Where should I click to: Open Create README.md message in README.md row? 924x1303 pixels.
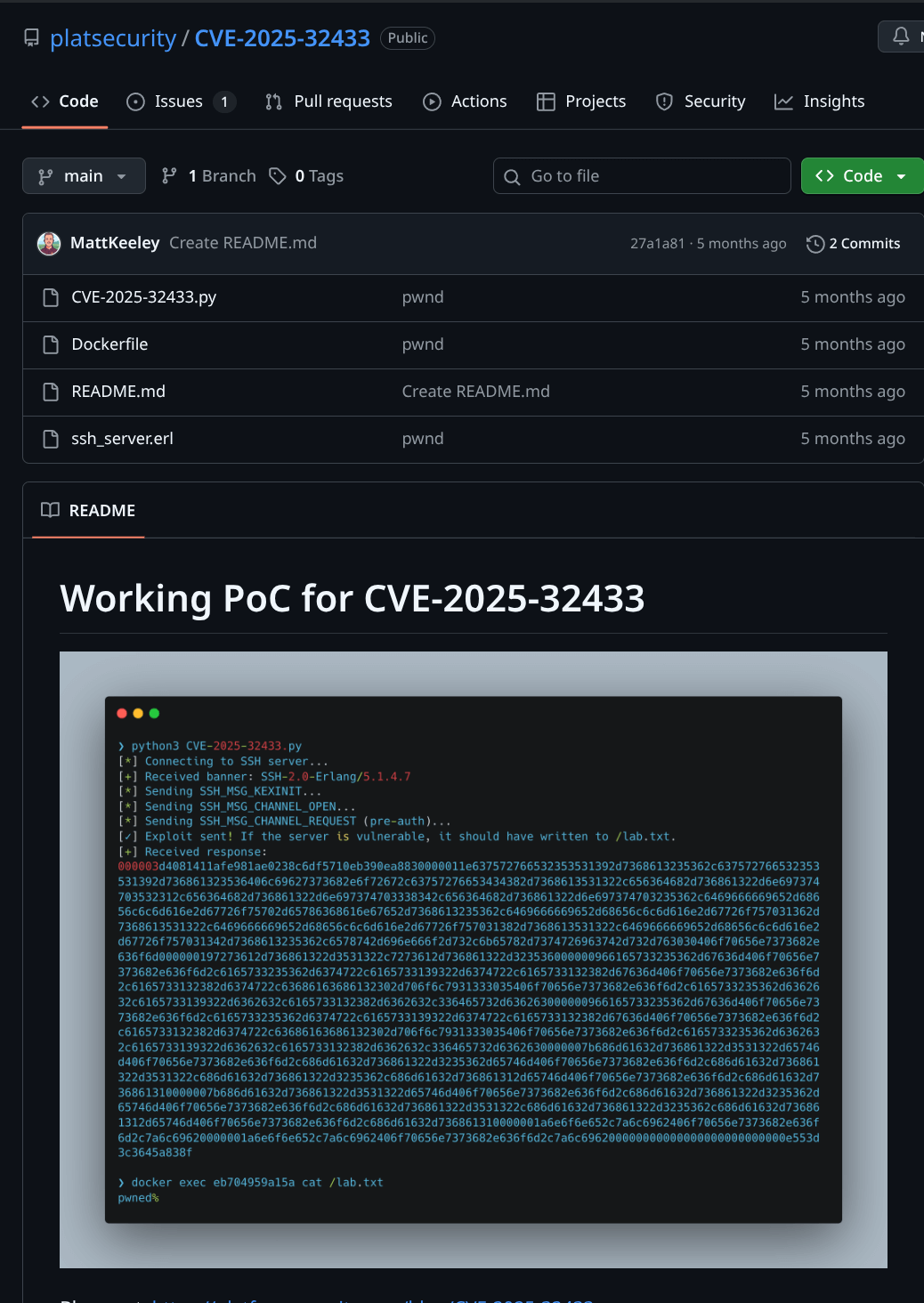(x=475, y=392)
